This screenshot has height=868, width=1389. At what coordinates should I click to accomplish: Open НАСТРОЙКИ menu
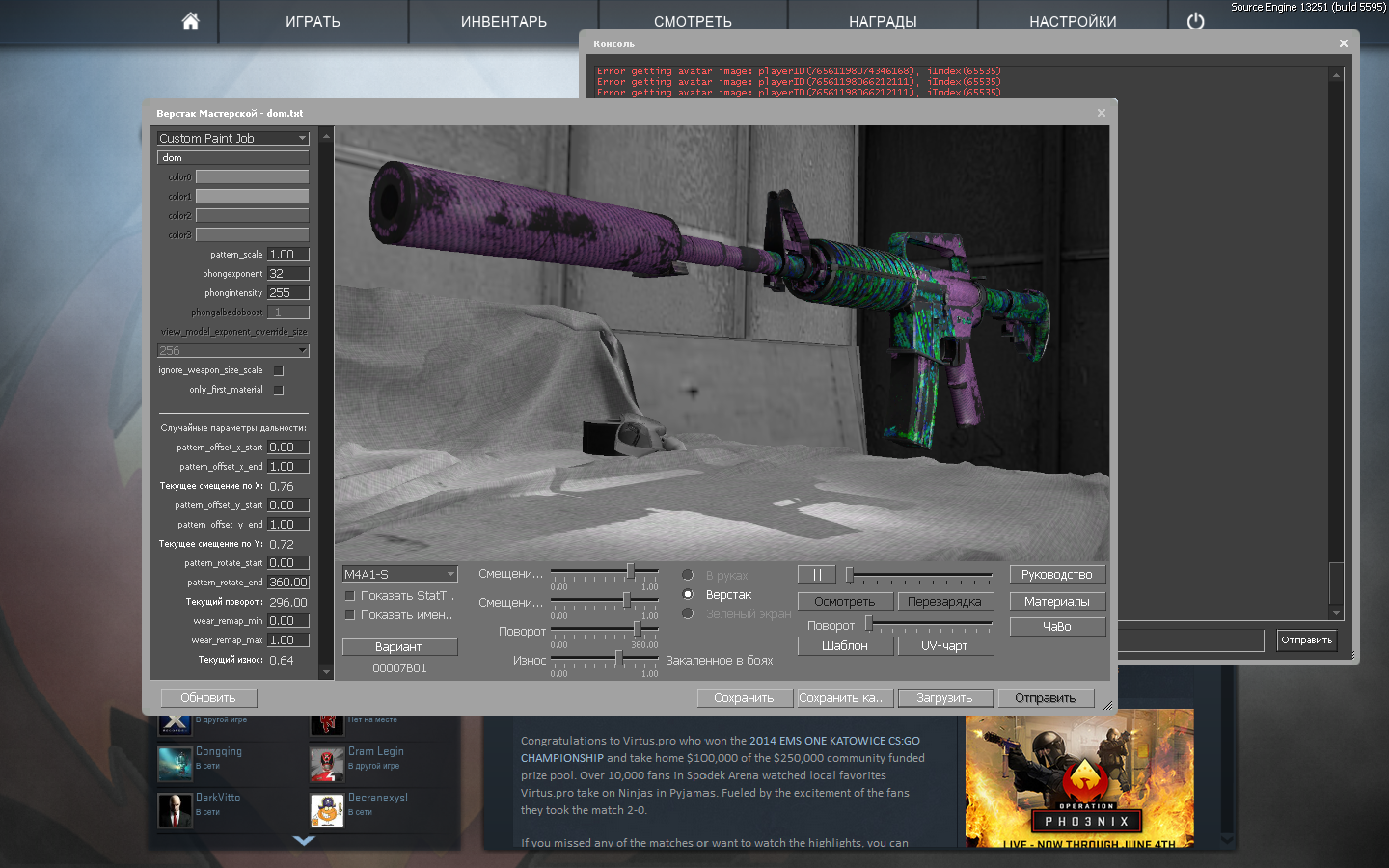click(1073, 22)
